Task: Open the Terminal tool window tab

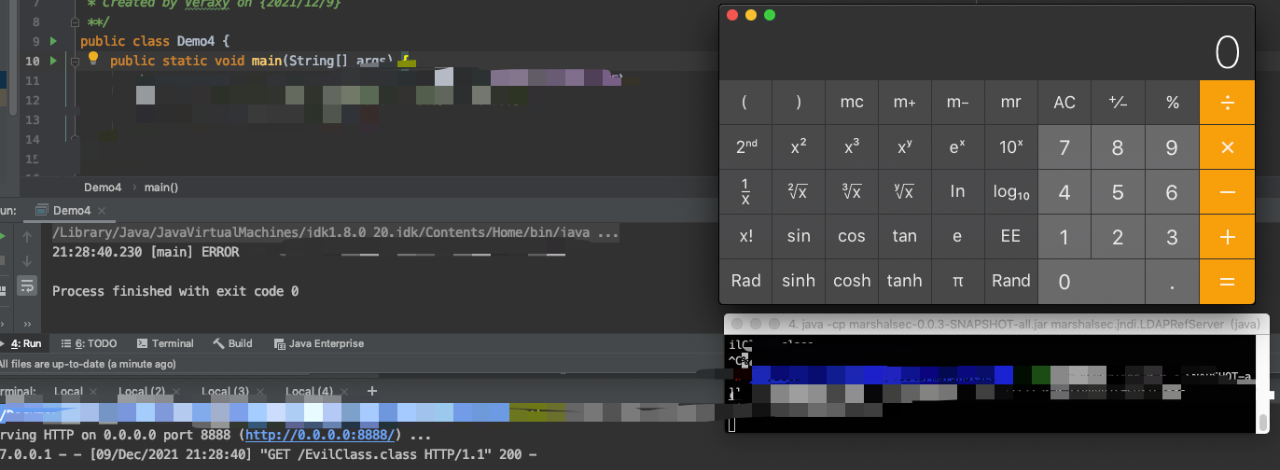Action: pos(165,343)
